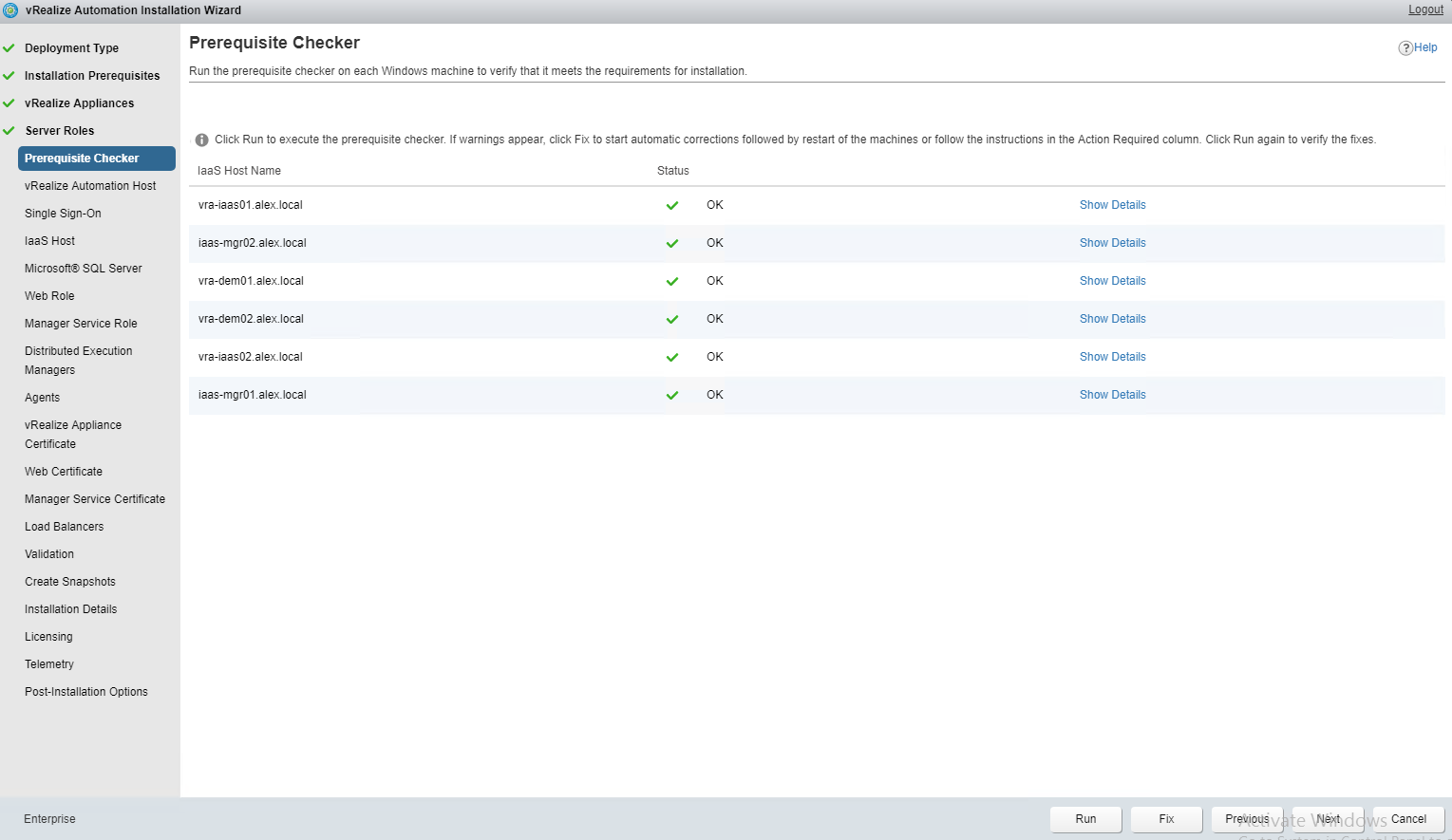Go to the Next wizard step
Image resolution: width=1452 pixels, height=840 pixels.
click(1328, 819)
